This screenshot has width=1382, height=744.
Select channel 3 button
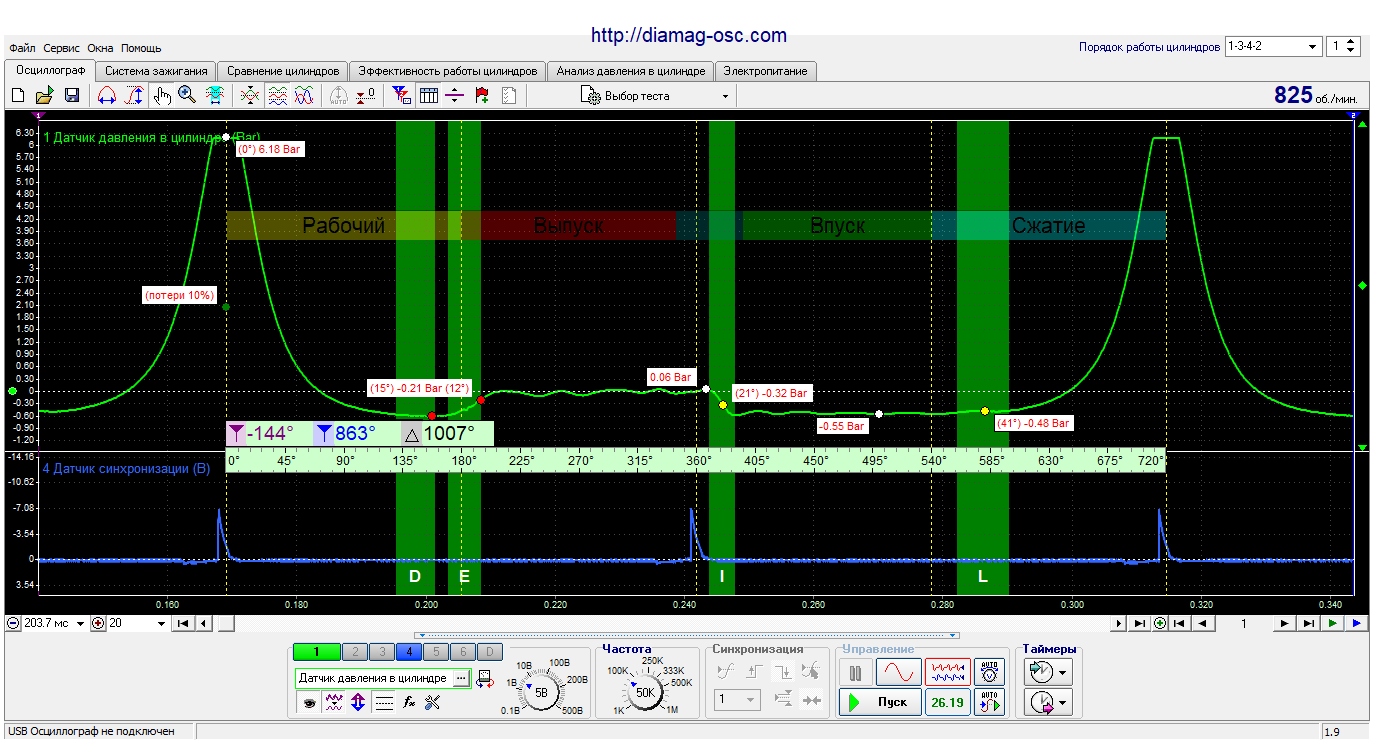tap(380, 652)
